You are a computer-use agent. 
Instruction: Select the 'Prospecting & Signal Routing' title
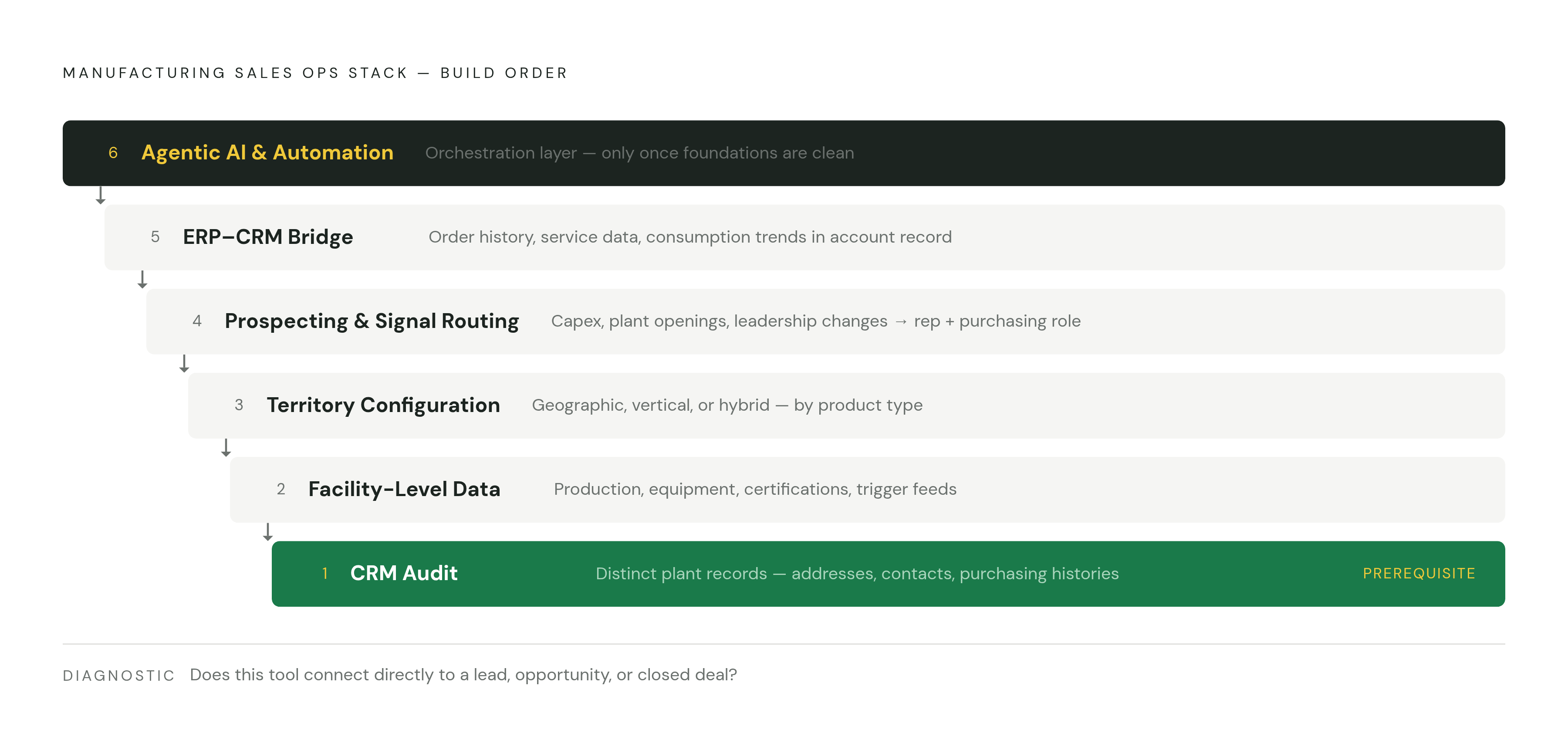tap(371, 321)
